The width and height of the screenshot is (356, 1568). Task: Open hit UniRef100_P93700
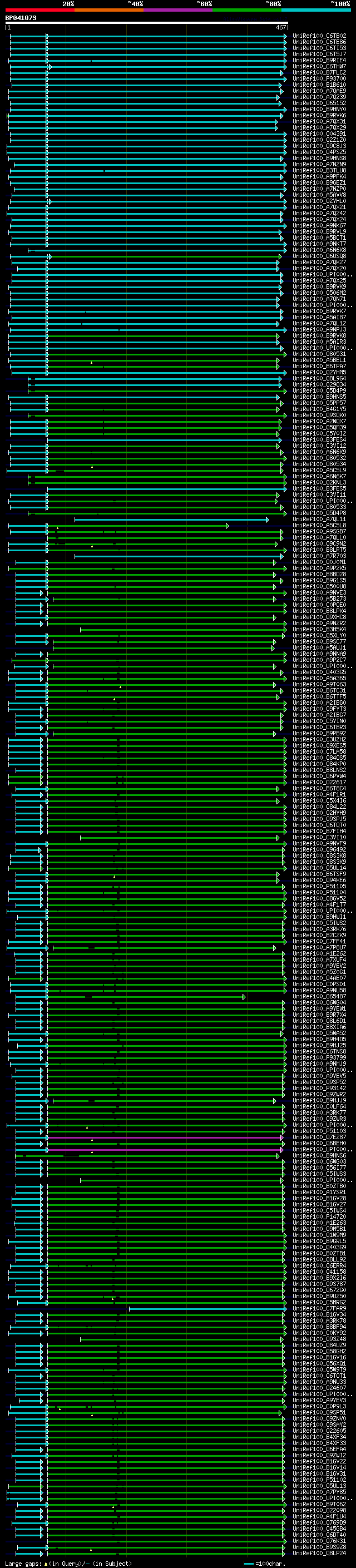point(319,78)
